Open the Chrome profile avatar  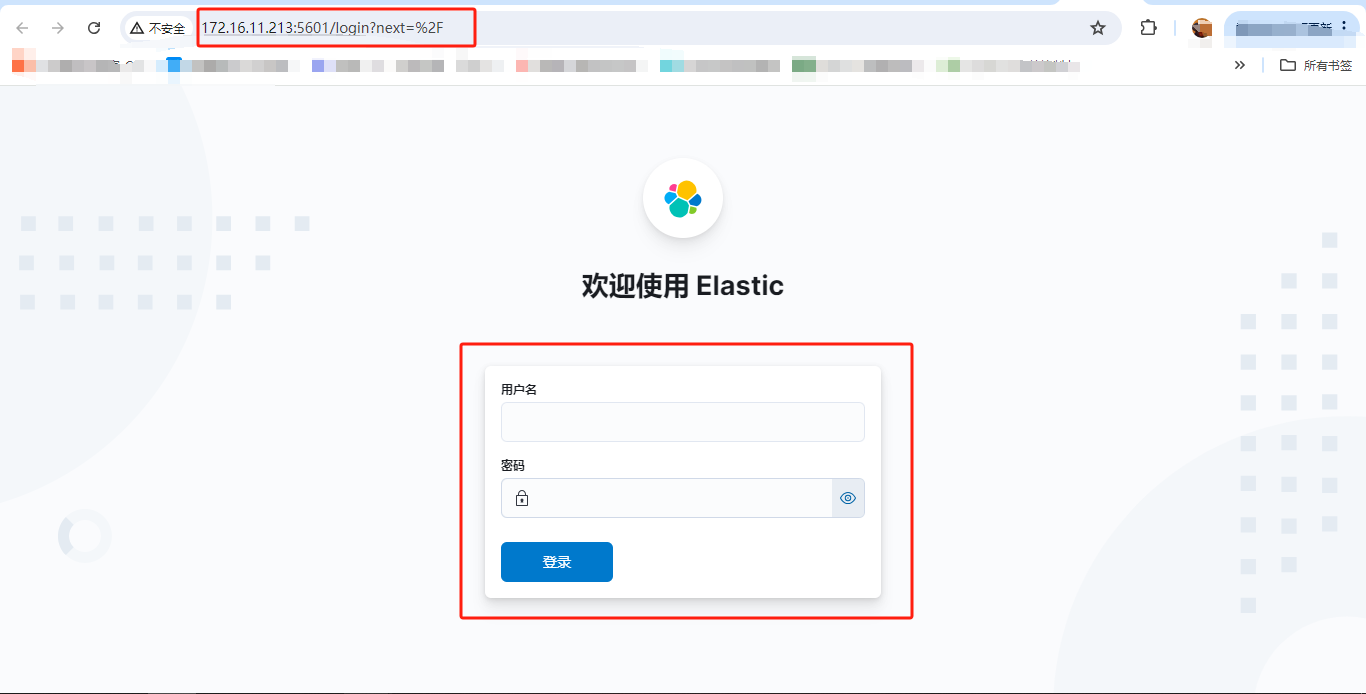[1202, 28]
